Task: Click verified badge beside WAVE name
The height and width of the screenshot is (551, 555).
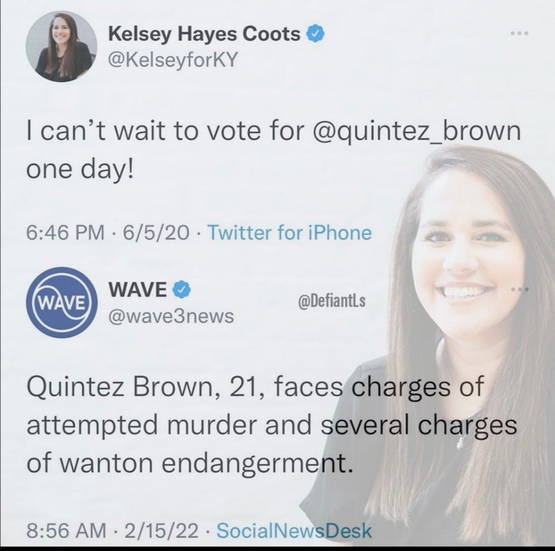Action: [x=182, y=289]
